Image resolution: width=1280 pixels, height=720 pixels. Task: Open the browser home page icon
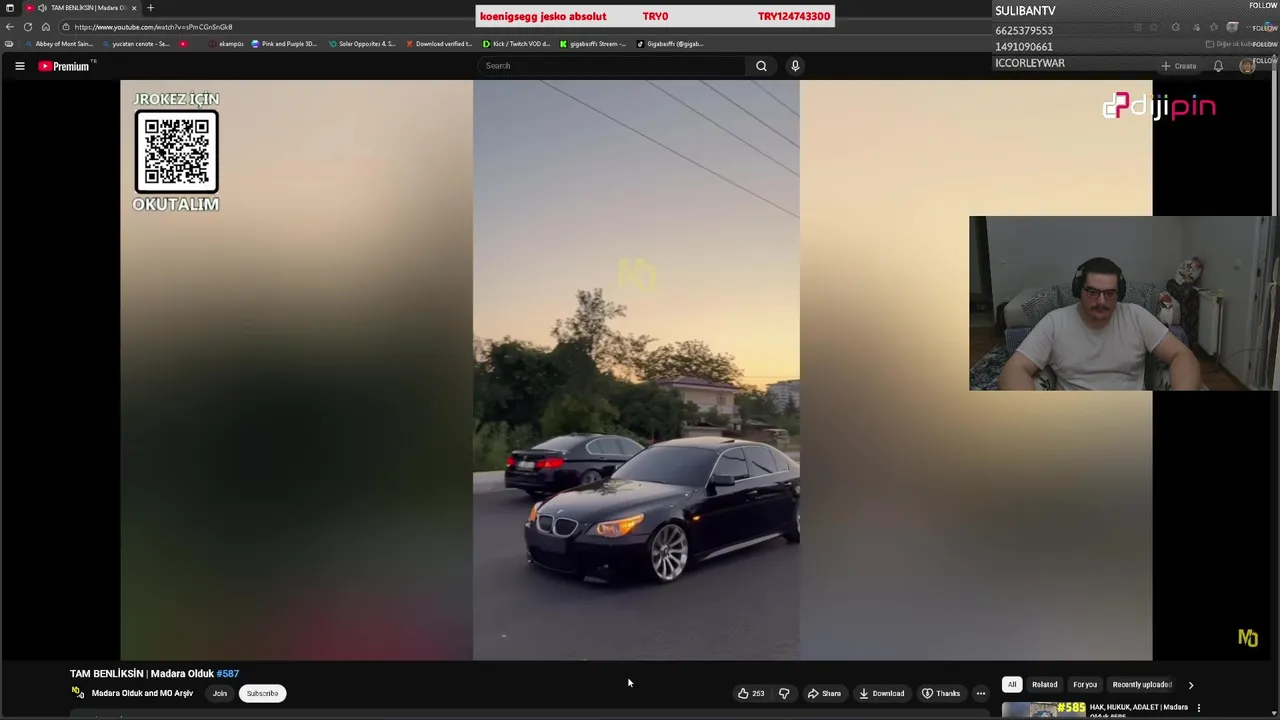tap(46, 27)
